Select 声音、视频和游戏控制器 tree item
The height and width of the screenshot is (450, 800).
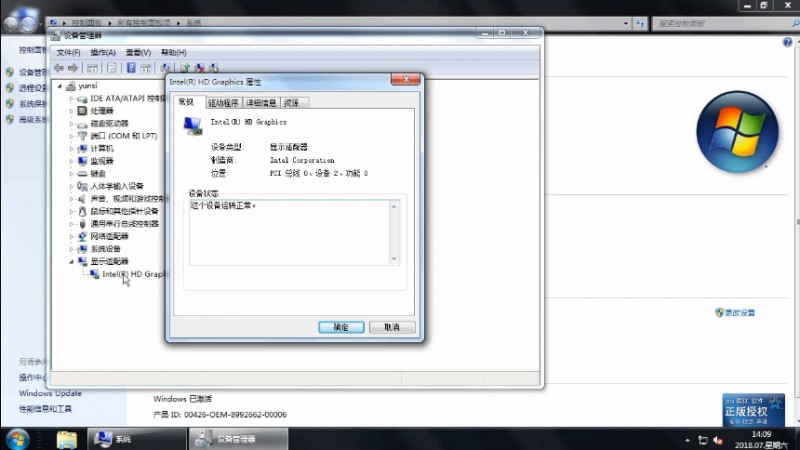pyautogui.click(x=129, y=198)
